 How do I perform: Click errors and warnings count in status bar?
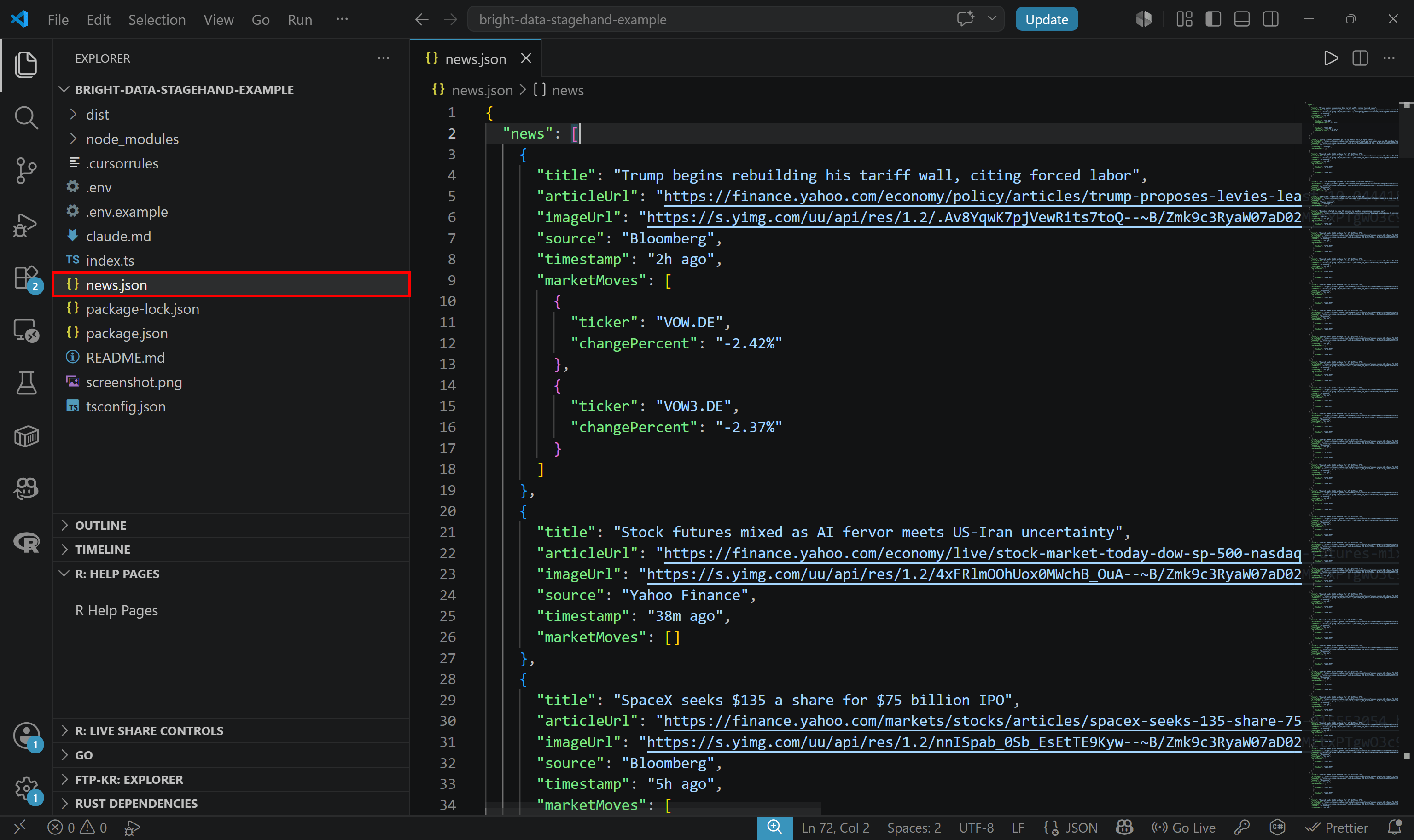click(x=77, y=828)
